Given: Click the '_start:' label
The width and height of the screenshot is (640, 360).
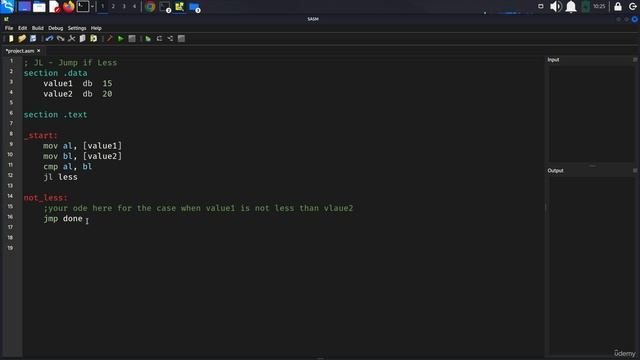Looking at the screenshot, I should pyautogui.click(x=41, y=136).
